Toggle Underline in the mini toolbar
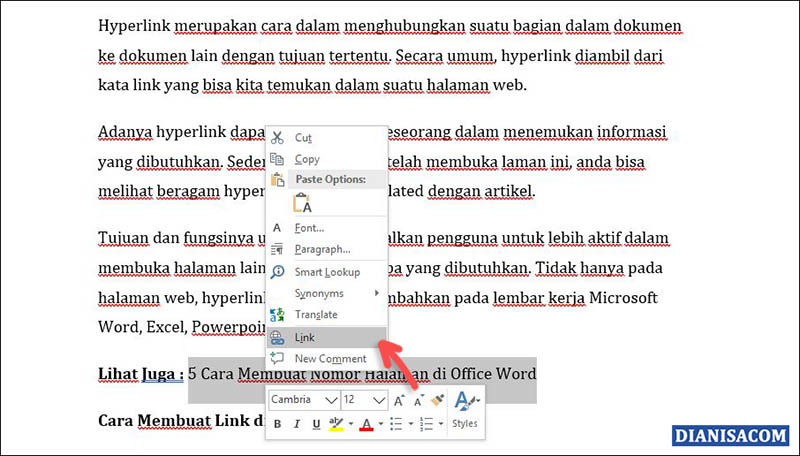 pos(316,424)
